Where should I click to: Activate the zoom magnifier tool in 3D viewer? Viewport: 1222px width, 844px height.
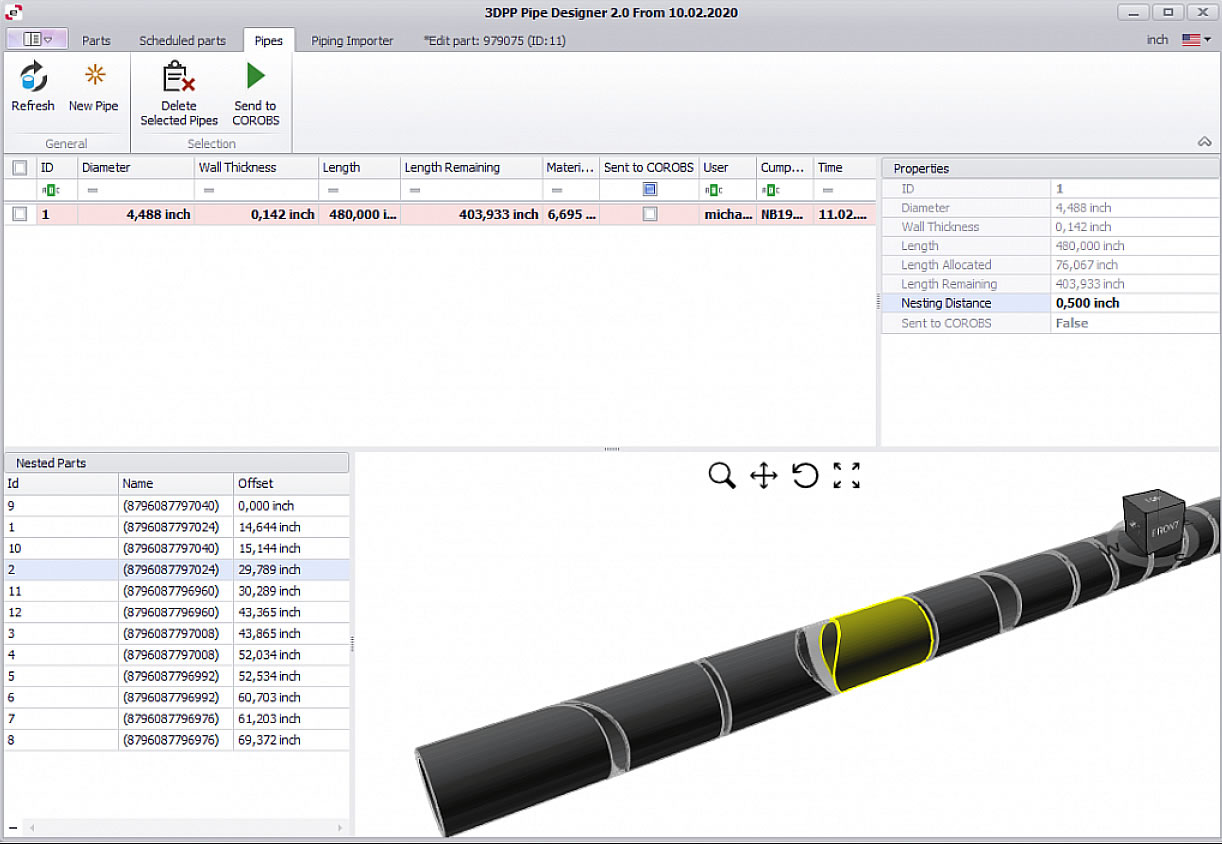tap(721, 476)
